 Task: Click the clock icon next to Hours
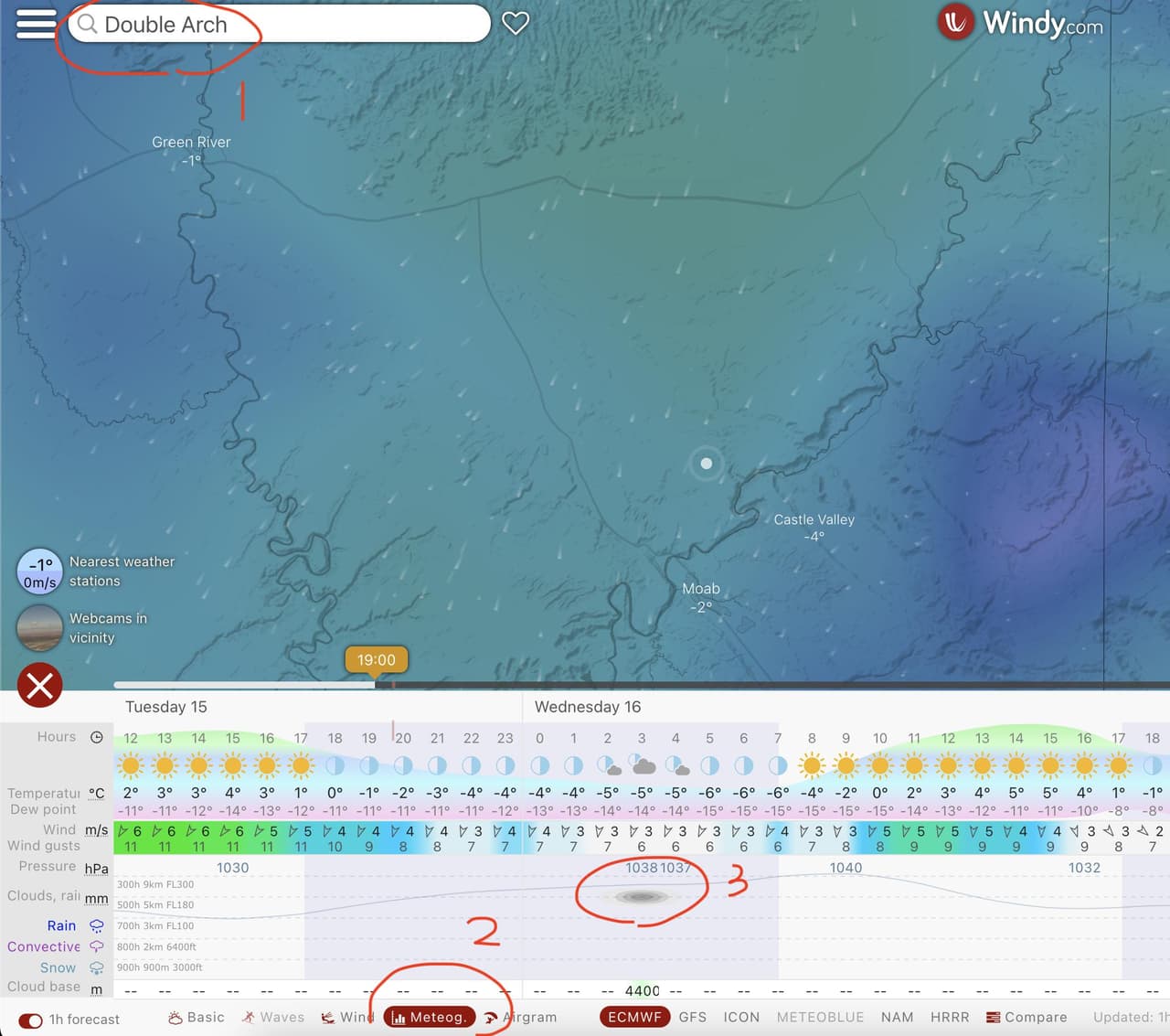coord(97,737)
